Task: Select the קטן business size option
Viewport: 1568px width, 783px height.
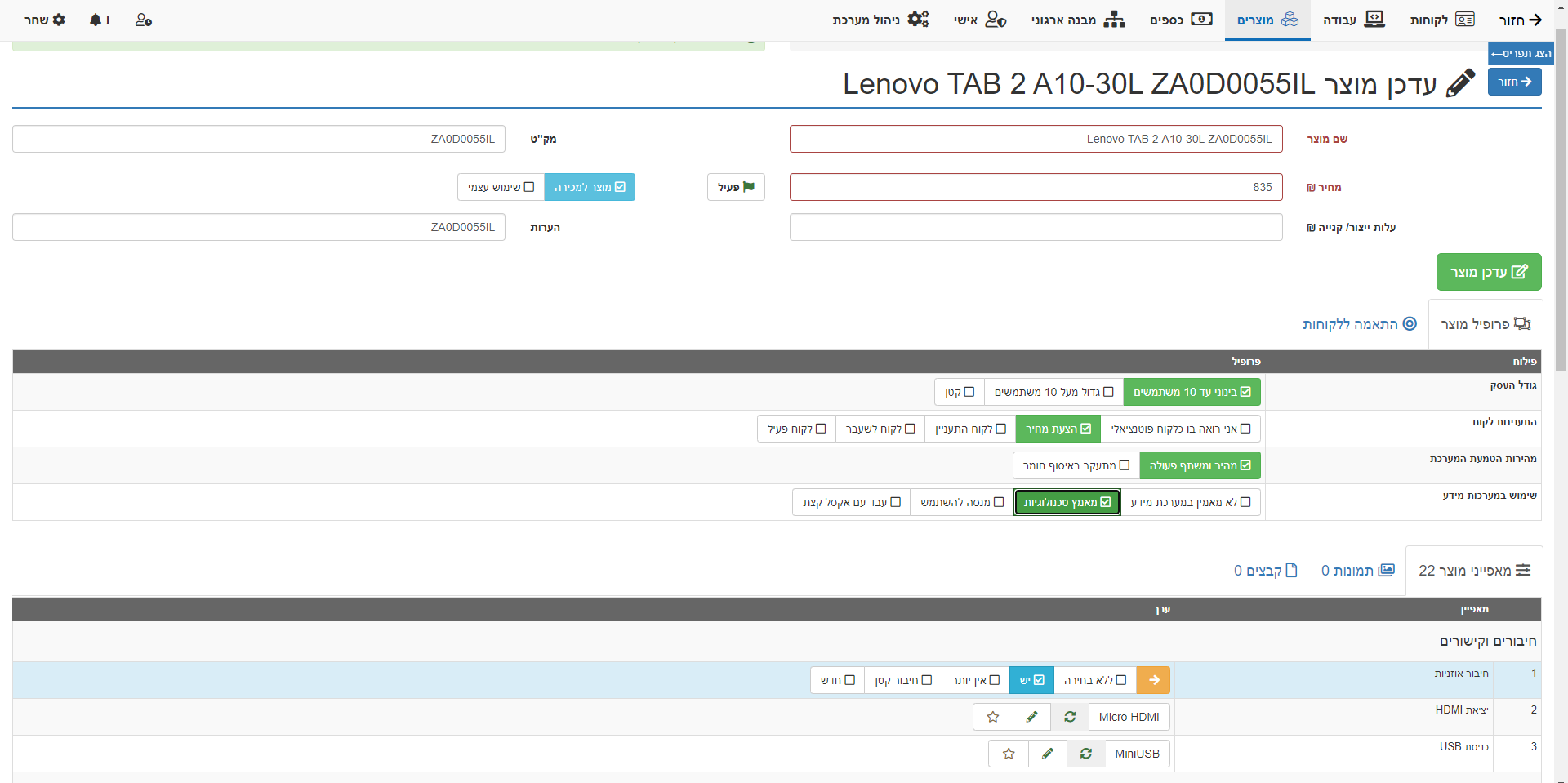Action: pos(960,392)
